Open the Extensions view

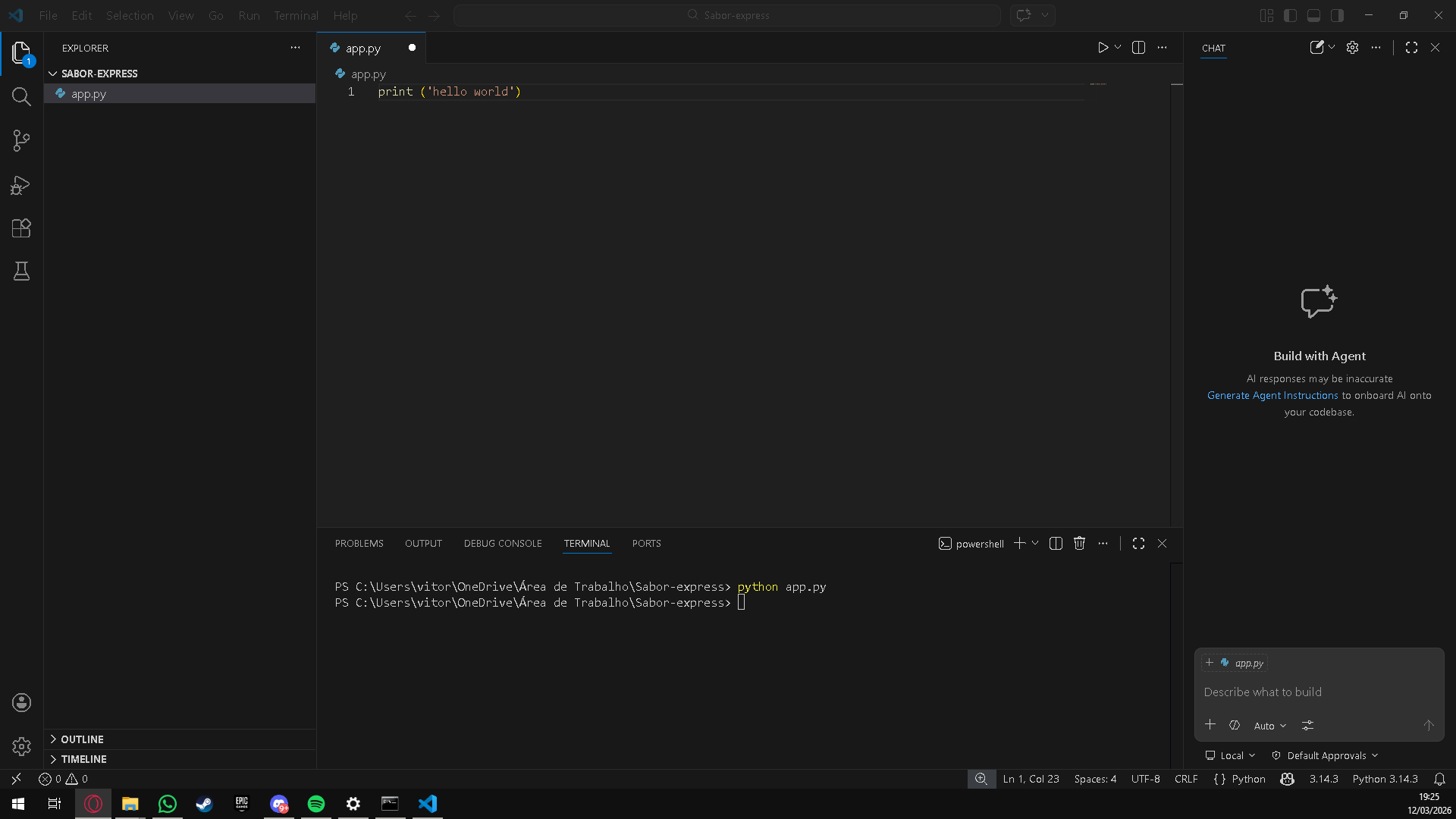pyautogui.click(x=21, y=228)
